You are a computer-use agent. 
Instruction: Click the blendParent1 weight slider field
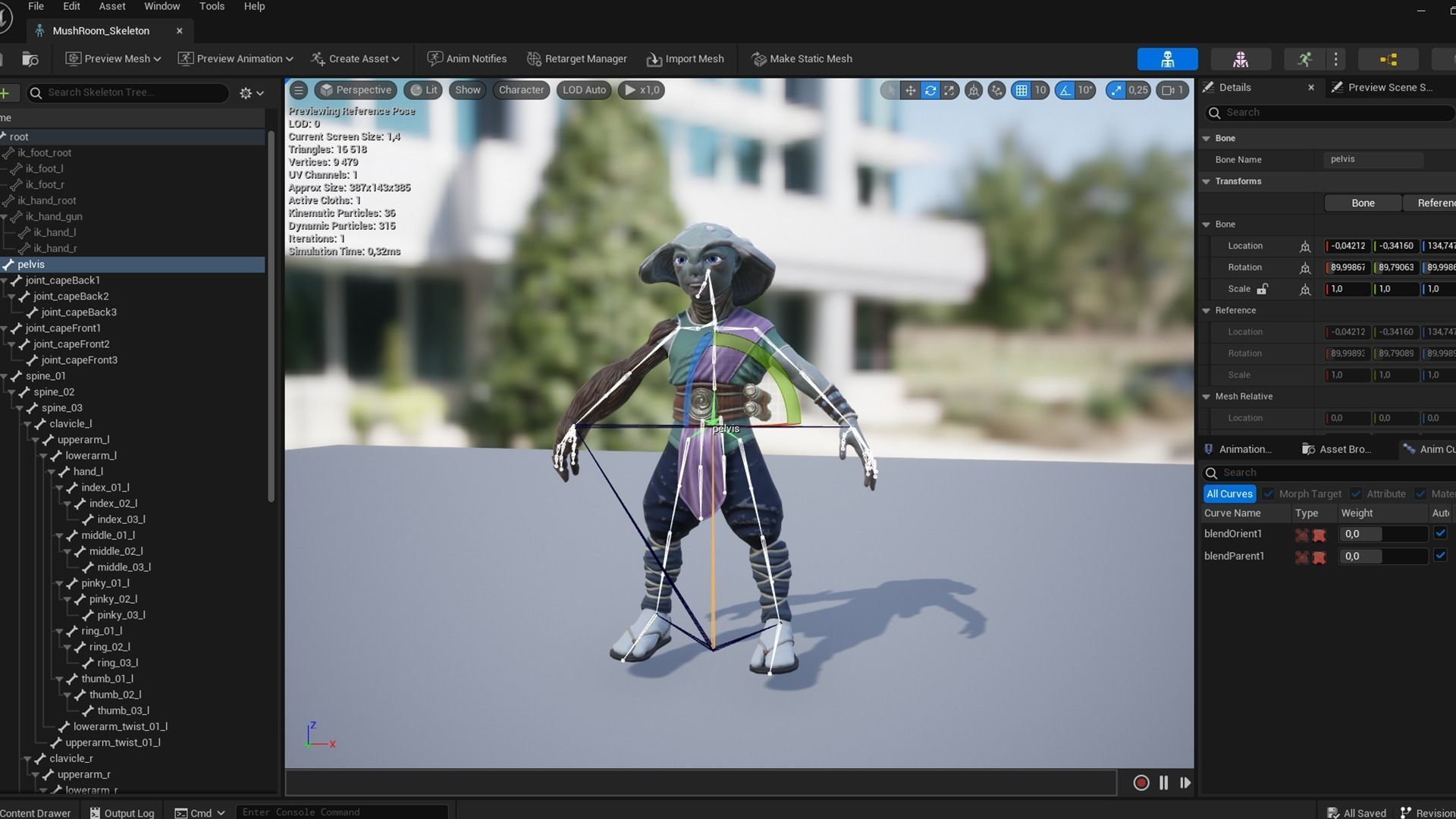click(x=1382, y=556)
